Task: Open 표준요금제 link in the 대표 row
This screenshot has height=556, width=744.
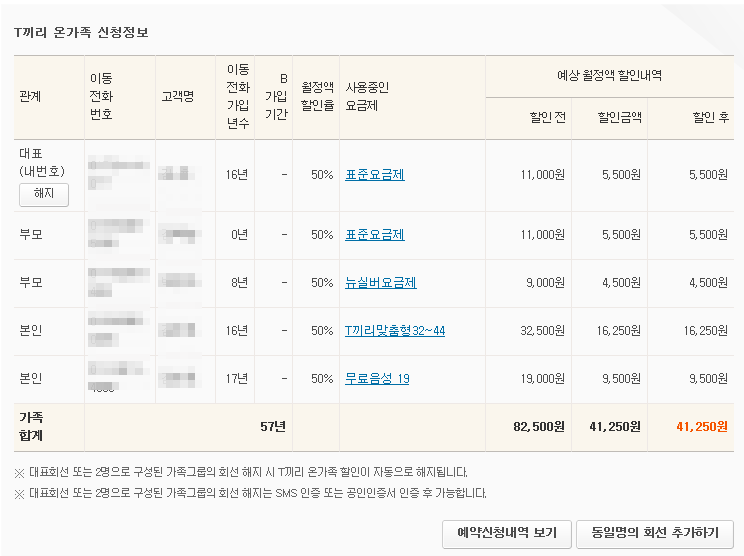Action: [x=374, y=175]
